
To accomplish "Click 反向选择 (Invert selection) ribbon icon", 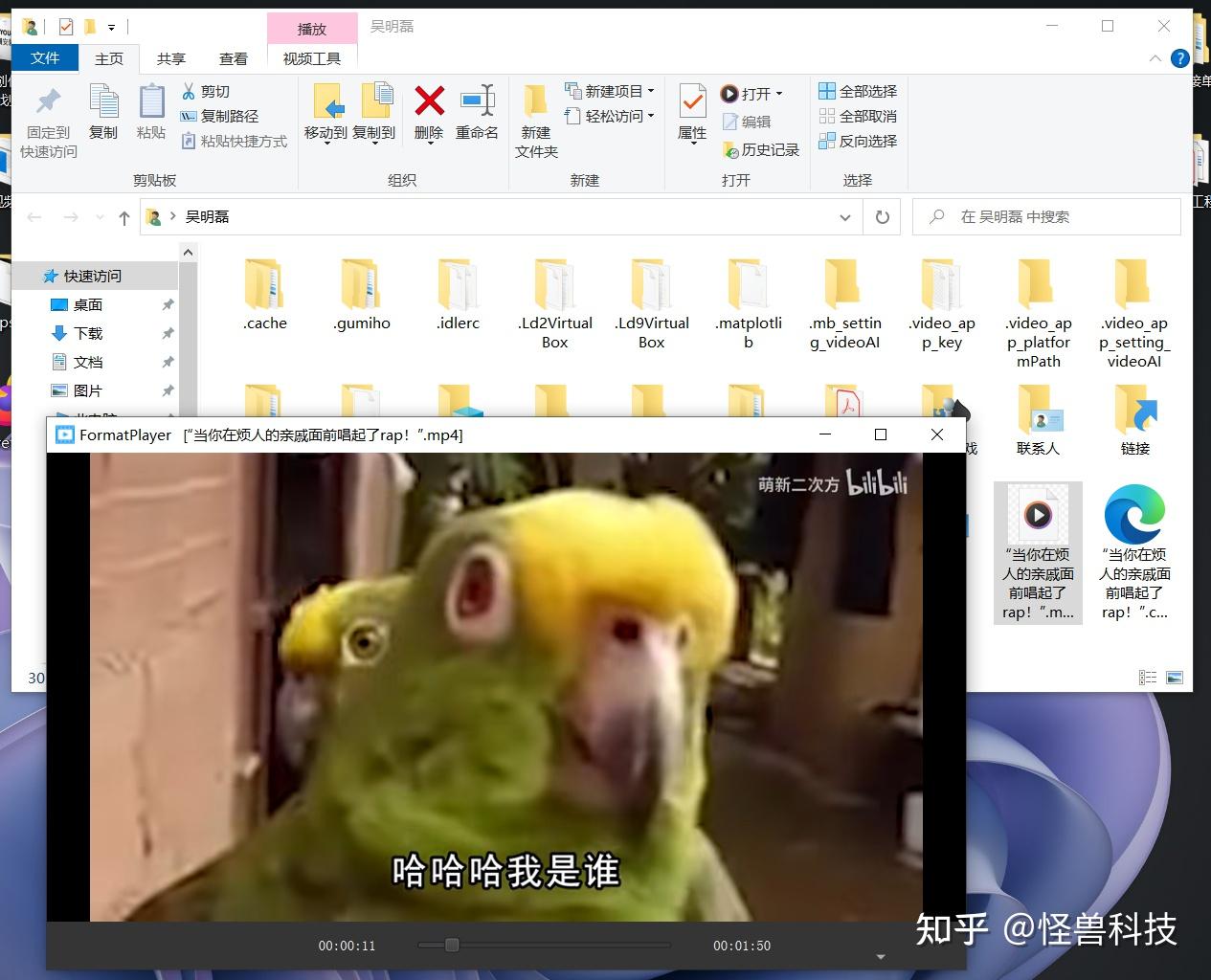I will pyautogui.click(x=858, y=141).
